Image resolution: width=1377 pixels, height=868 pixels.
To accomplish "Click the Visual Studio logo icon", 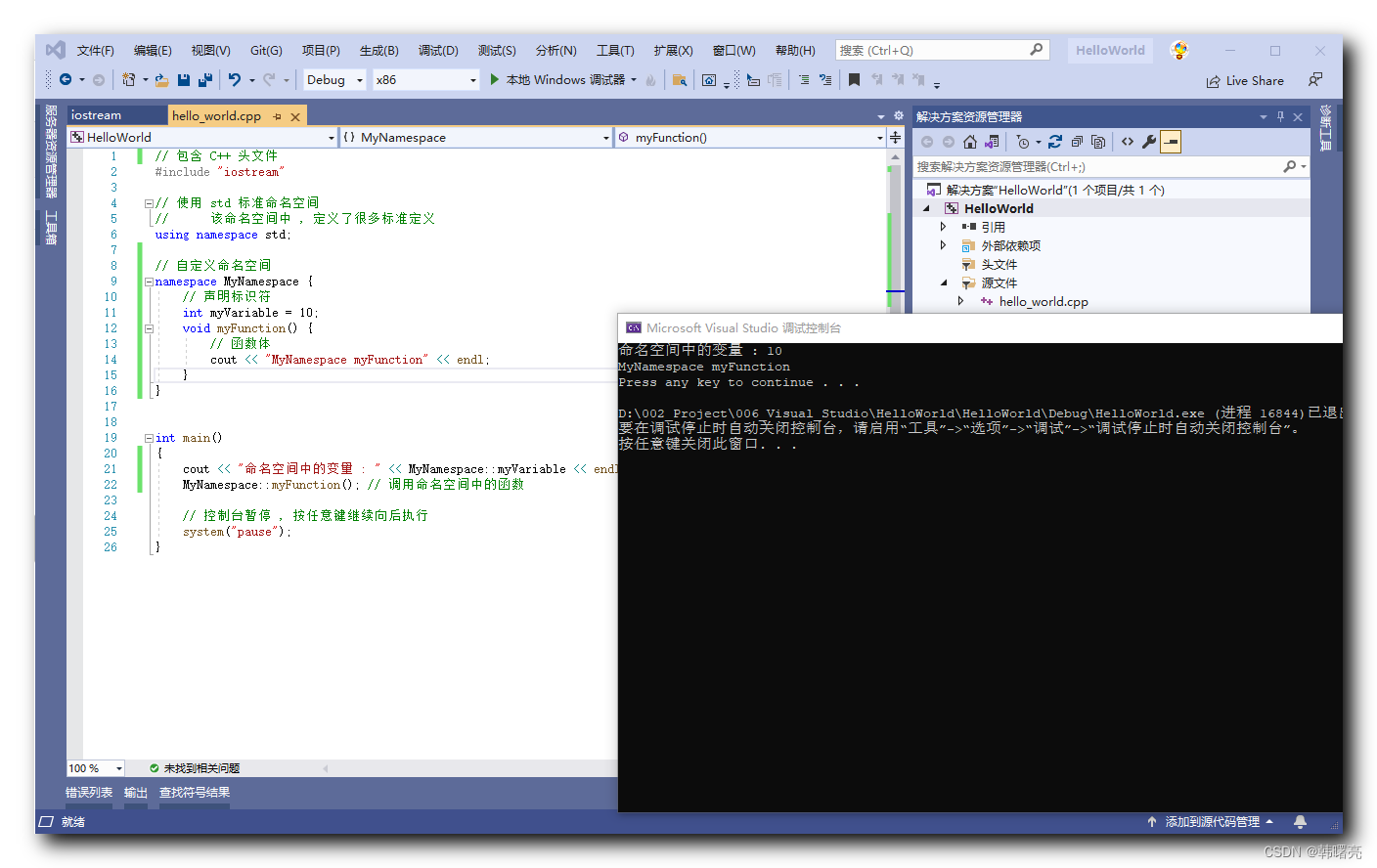I will 56,50.
